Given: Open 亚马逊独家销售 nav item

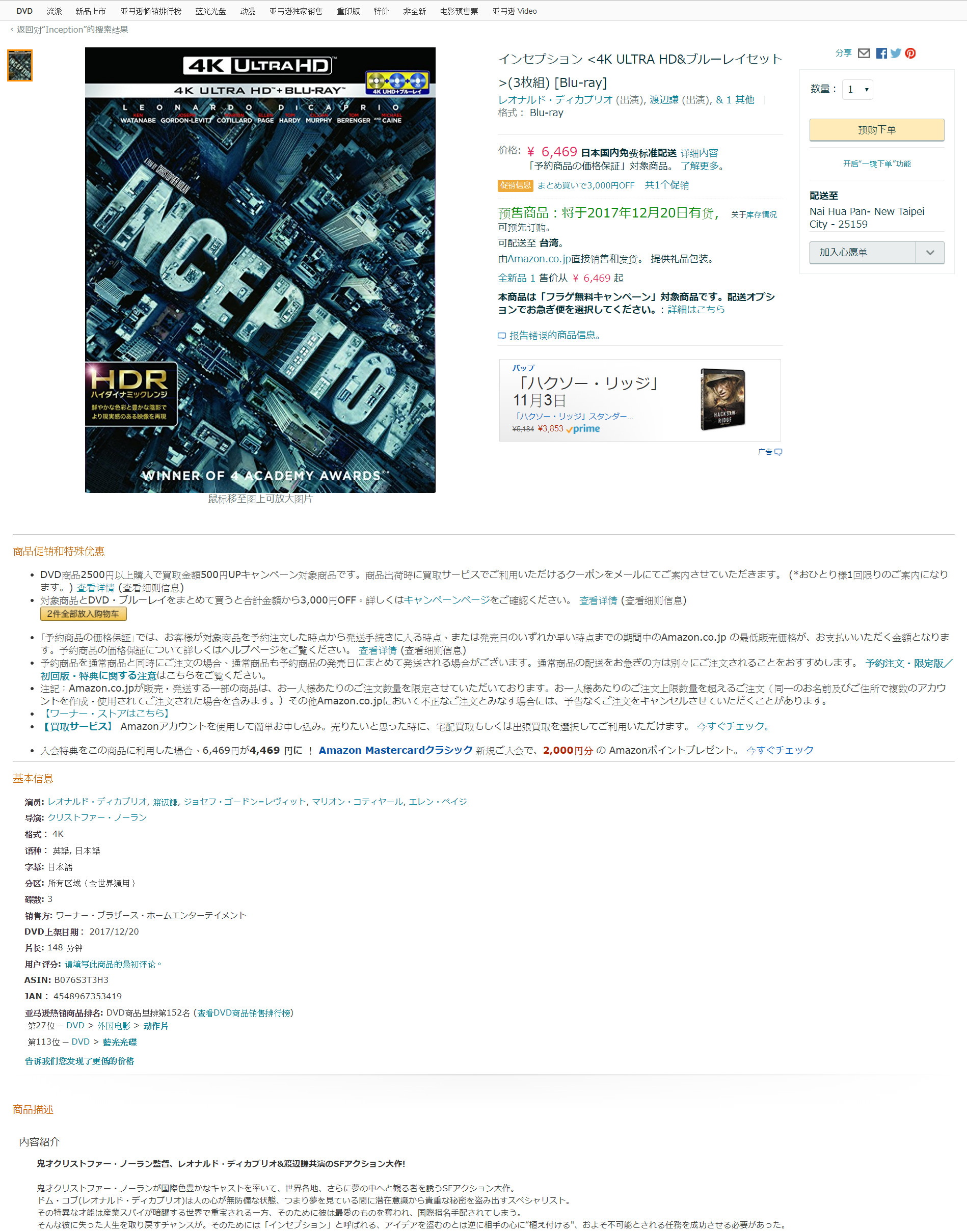Looking at the screenshot, I should 296,11.
